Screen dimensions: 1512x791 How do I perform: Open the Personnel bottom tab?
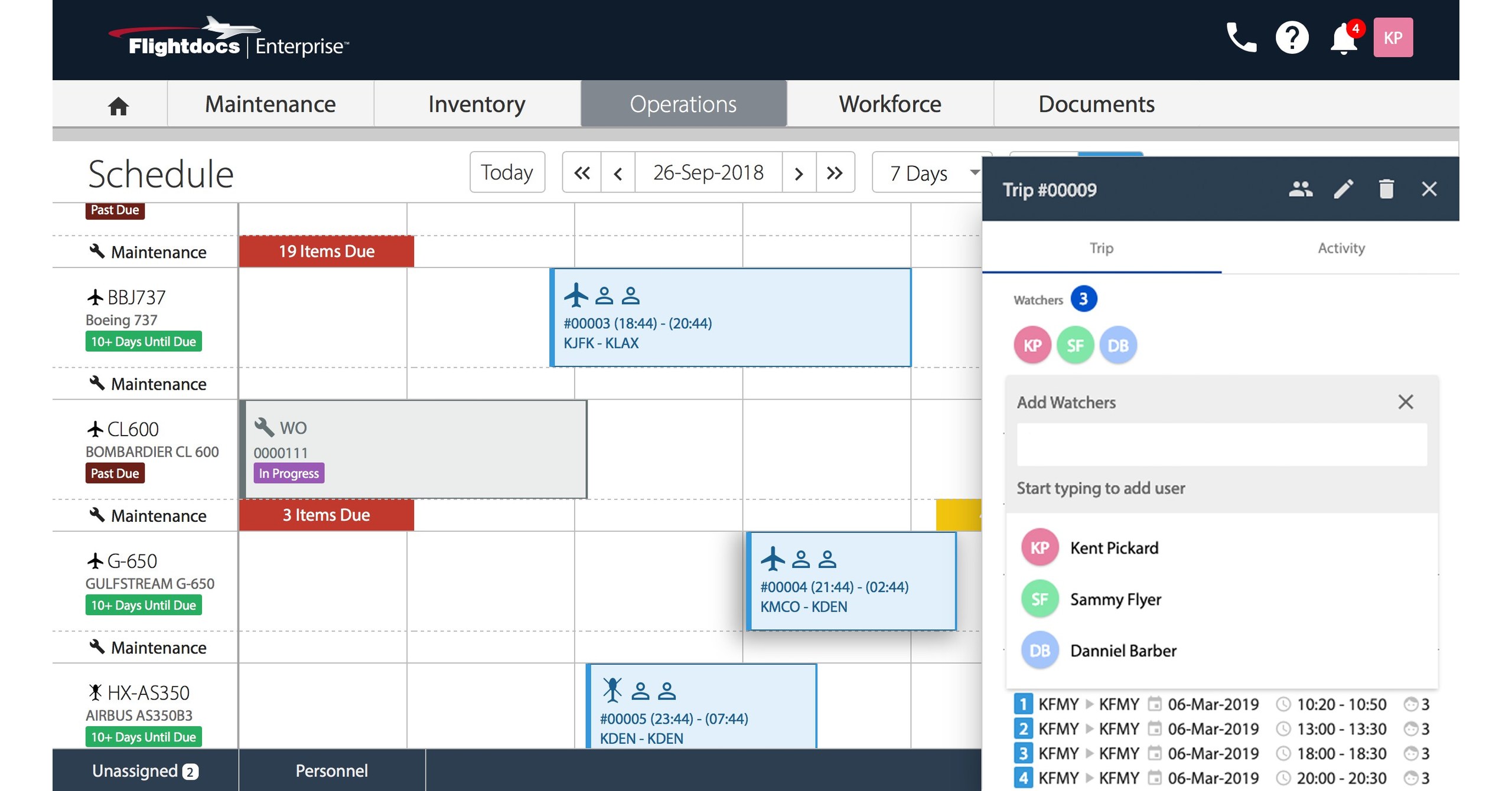331,770
